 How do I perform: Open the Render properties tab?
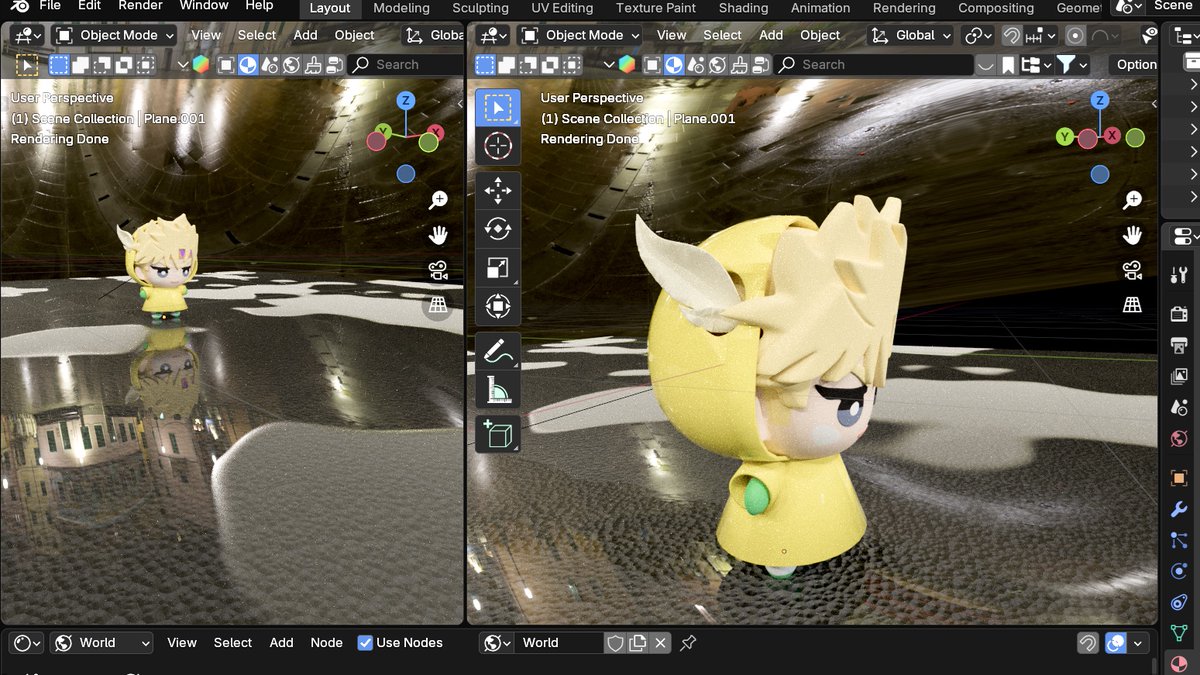[x=1179, y=313]
